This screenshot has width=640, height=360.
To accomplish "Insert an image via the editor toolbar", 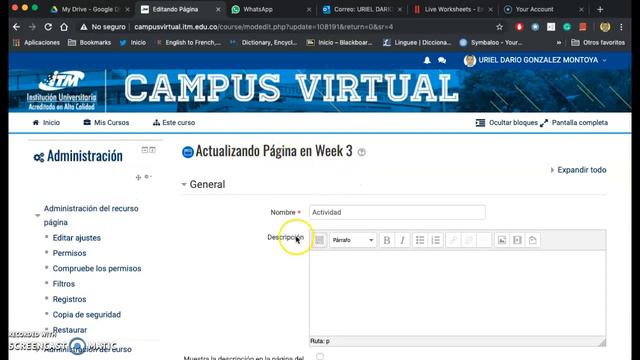I will [502, 240].
